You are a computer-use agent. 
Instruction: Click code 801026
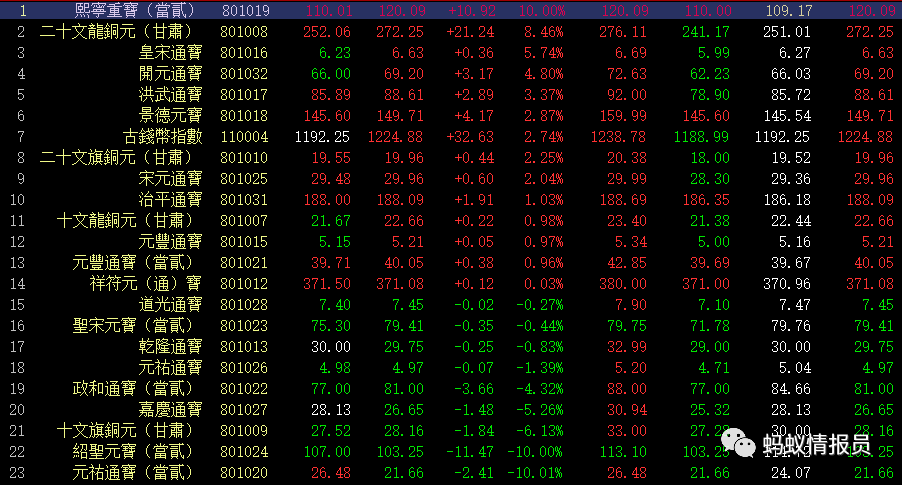pos(244,368)
